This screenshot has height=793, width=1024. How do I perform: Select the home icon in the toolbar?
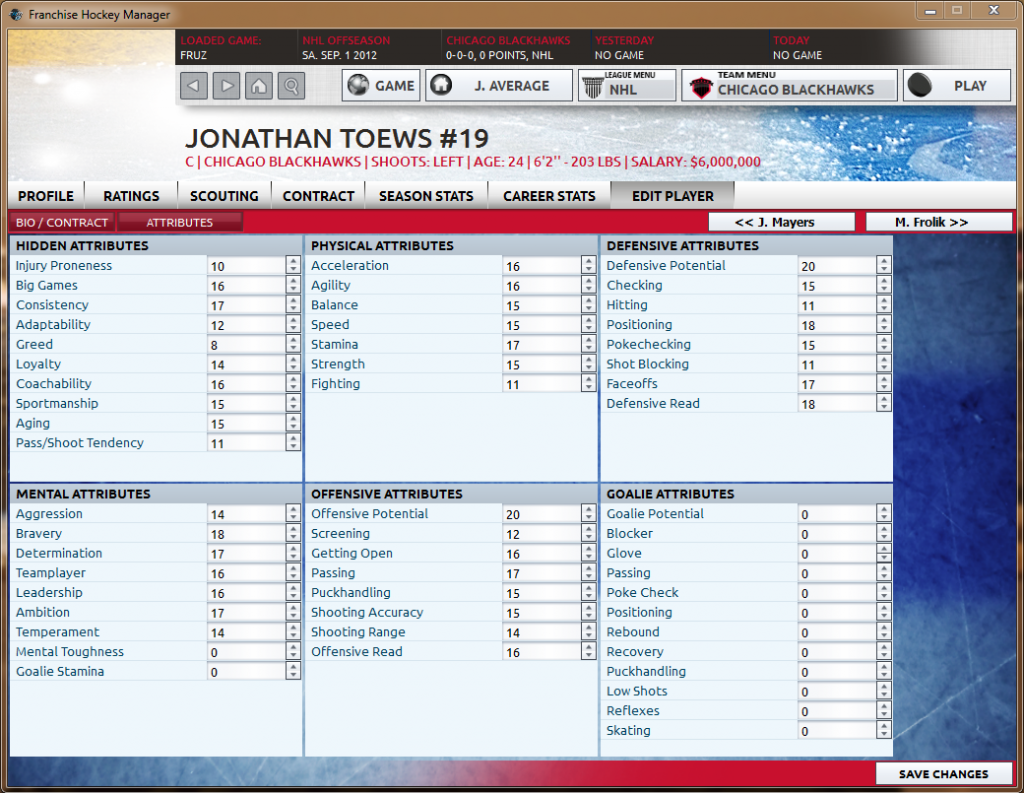coord(259,86)
